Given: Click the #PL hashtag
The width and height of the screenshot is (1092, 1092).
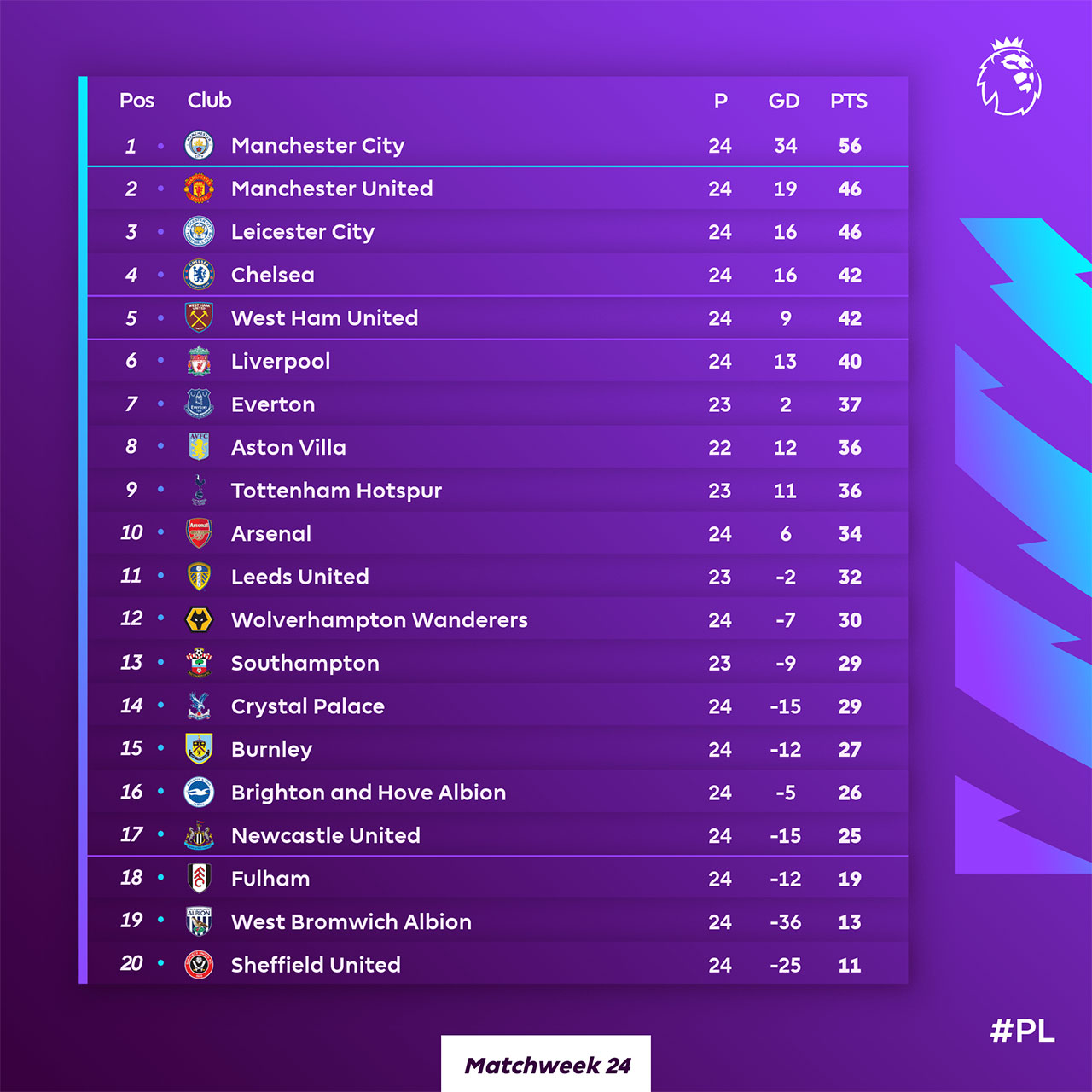Looking at the screenshot, I should tap(1022, 1031).
